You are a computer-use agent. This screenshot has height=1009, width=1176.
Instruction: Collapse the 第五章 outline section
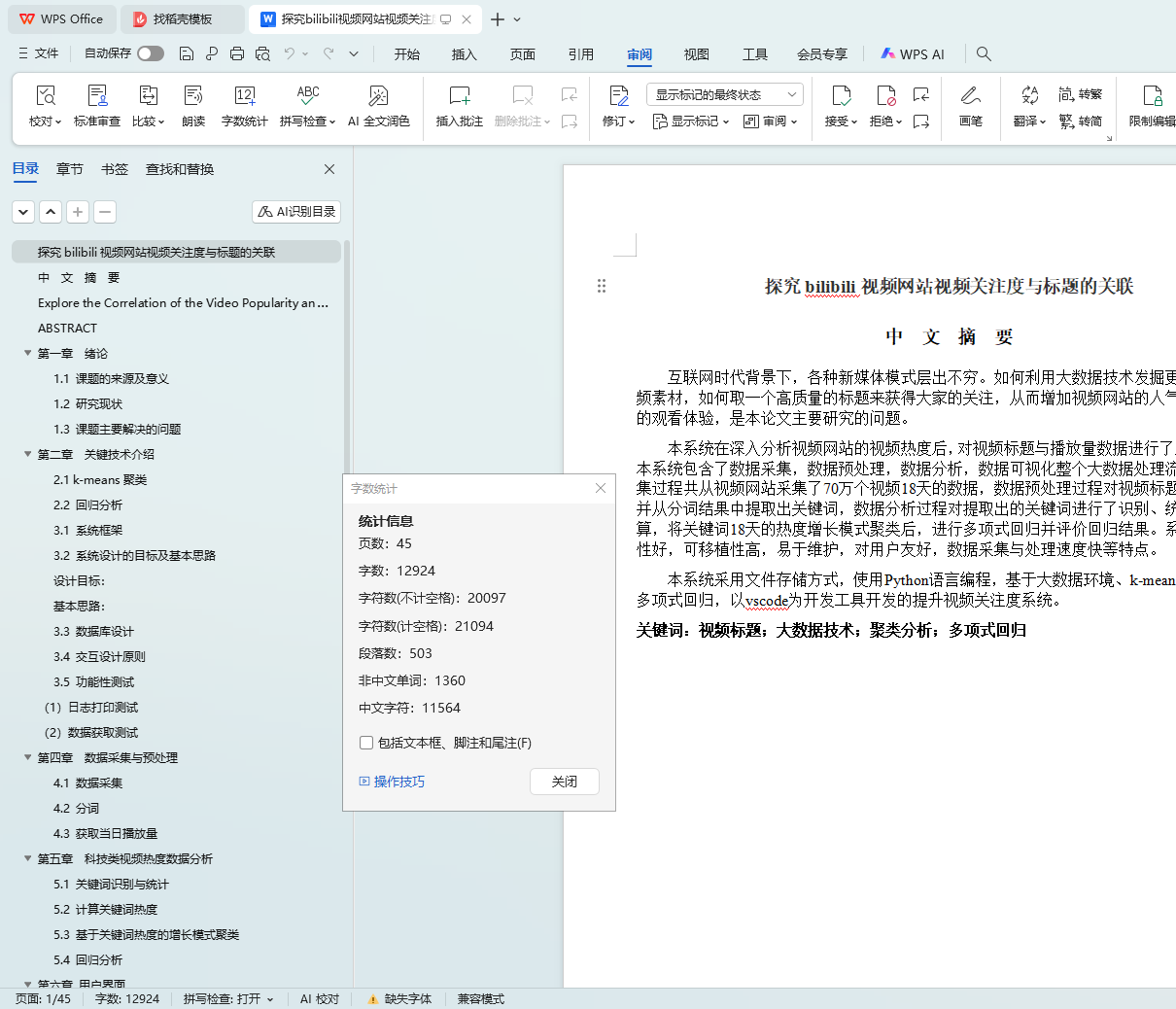tap(27, 858)
